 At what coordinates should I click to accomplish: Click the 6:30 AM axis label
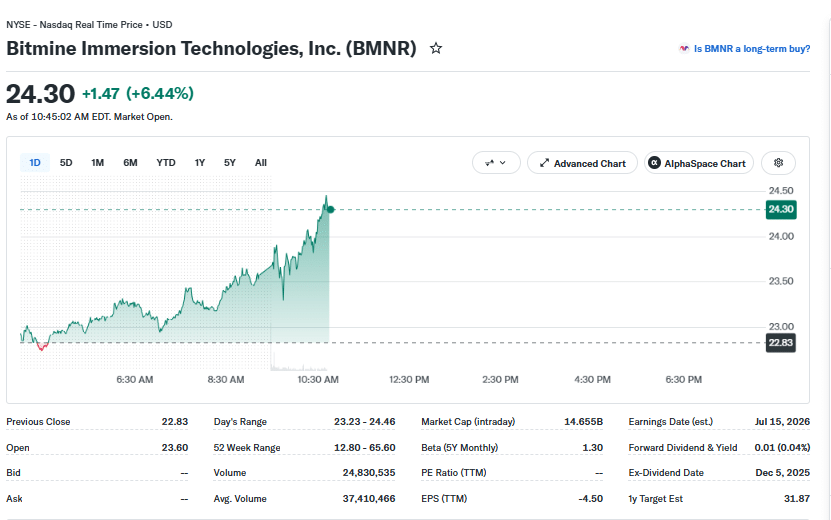pyautogui.click(x=135, y=380)
